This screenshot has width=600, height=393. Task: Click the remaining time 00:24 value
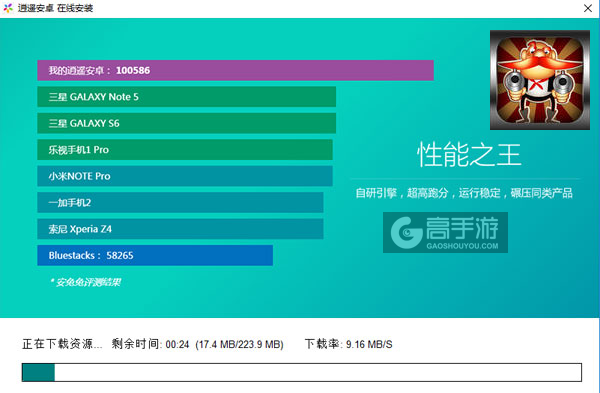tap(177, 345)
